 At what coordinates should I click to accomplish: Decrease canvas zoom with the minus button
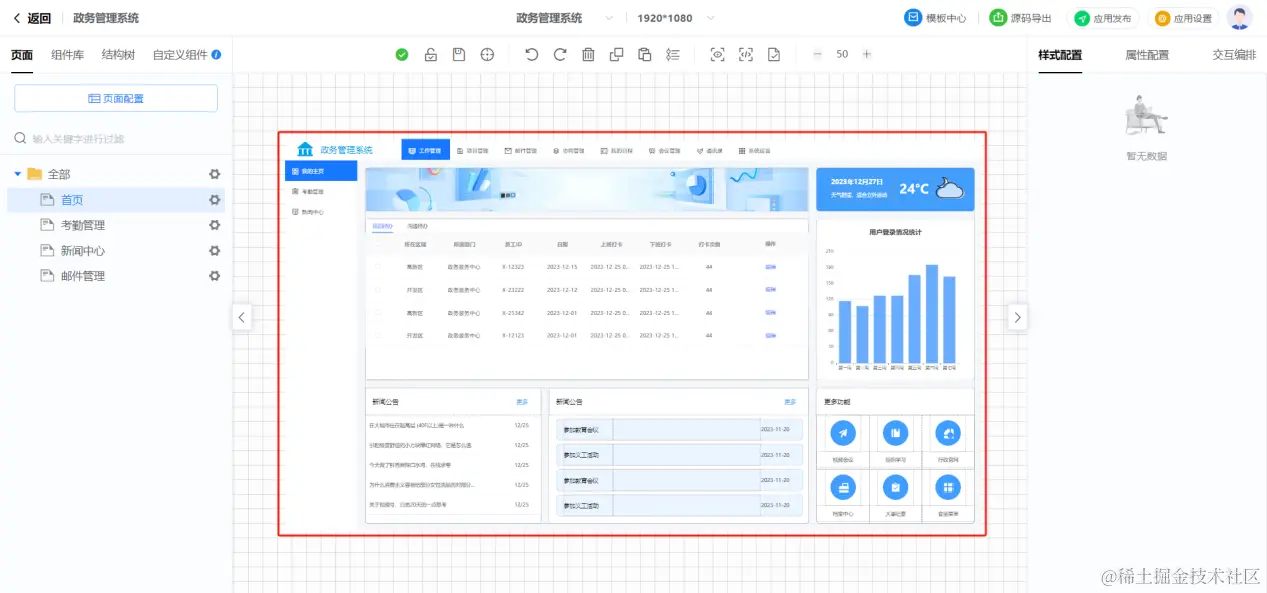[x=817, y=55]
